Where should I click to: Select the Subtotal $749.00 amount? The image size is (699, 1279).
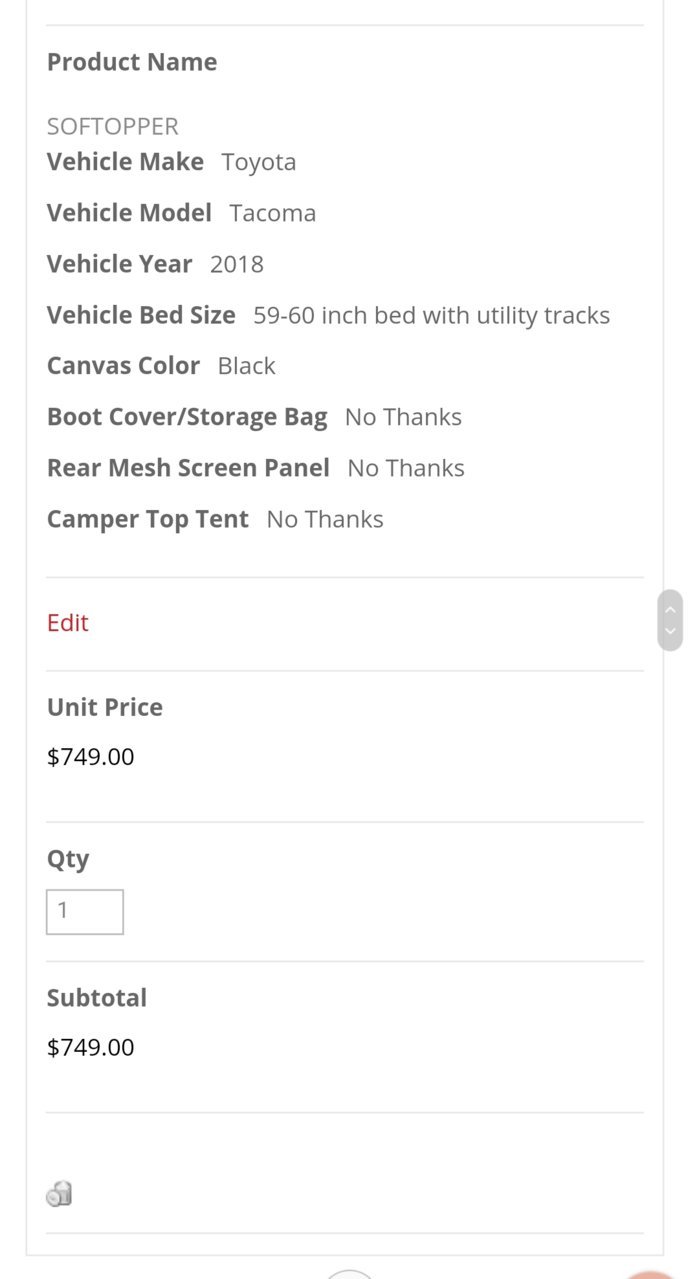coord(90,1047)
